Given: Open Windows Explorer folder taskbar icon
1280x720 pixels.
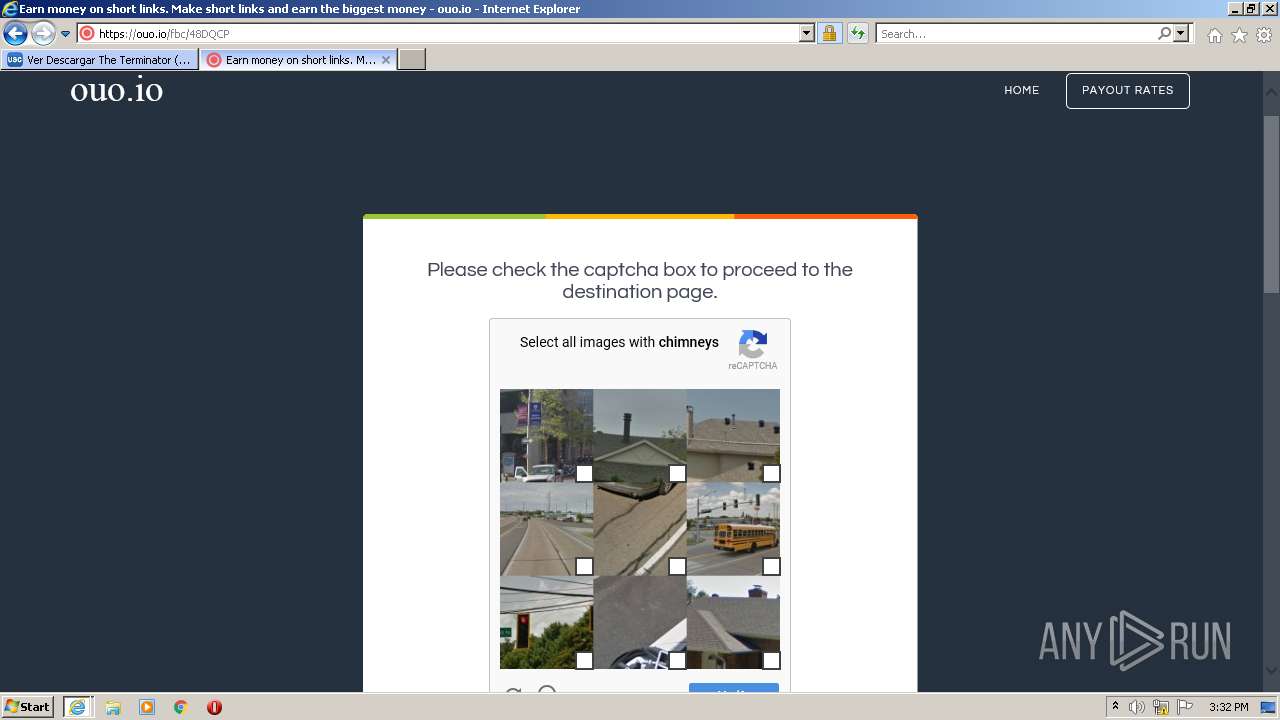Looking at the screenshot, I should pos(113,707).
